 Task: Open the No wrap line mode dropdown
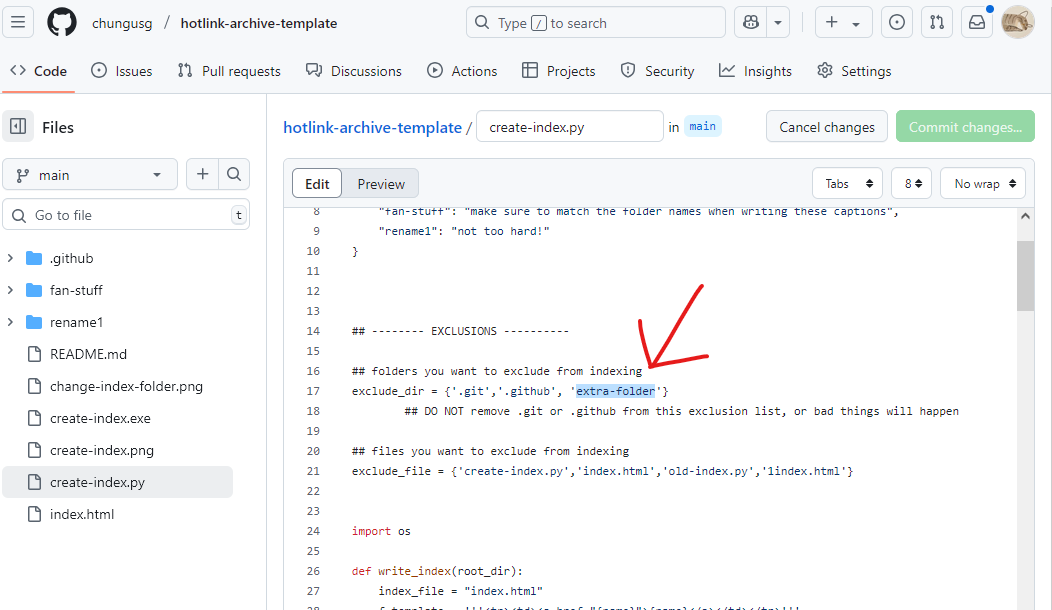983,184
